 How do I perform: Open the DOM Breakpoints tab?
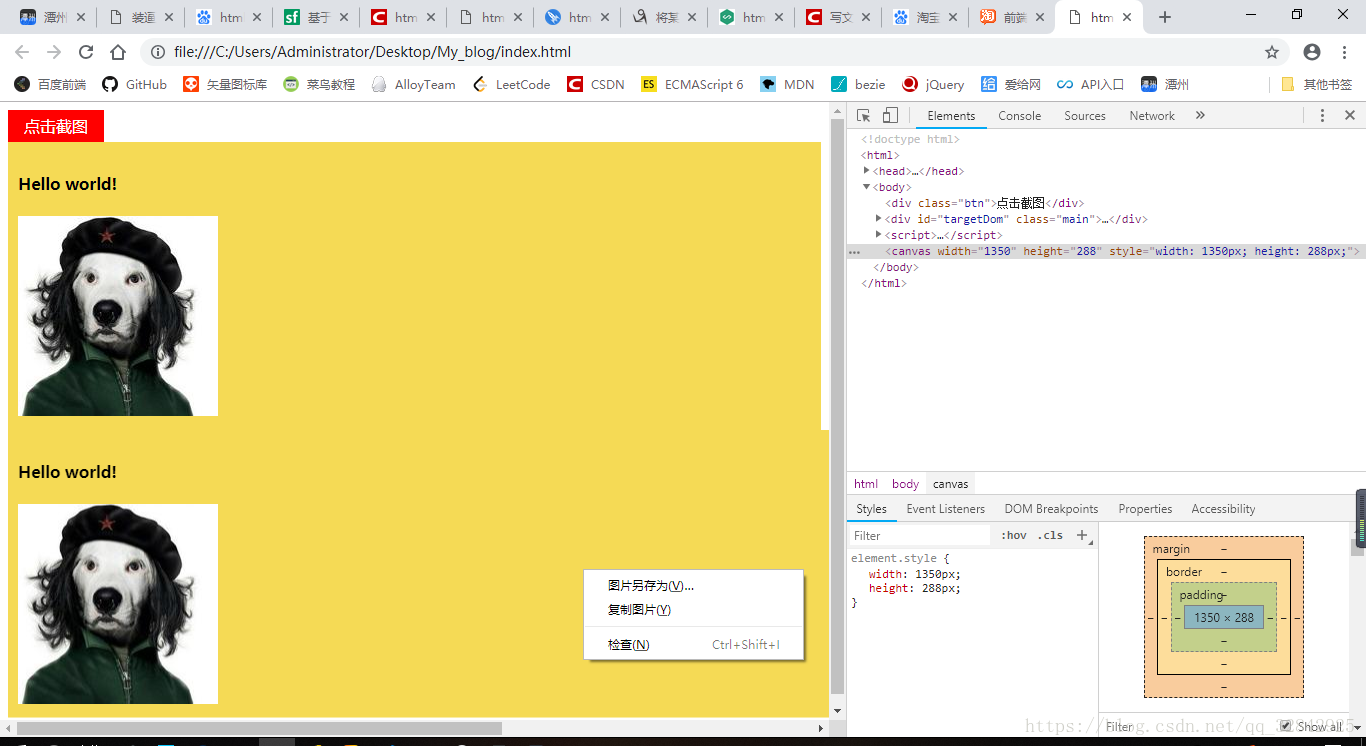point(1051,509)
